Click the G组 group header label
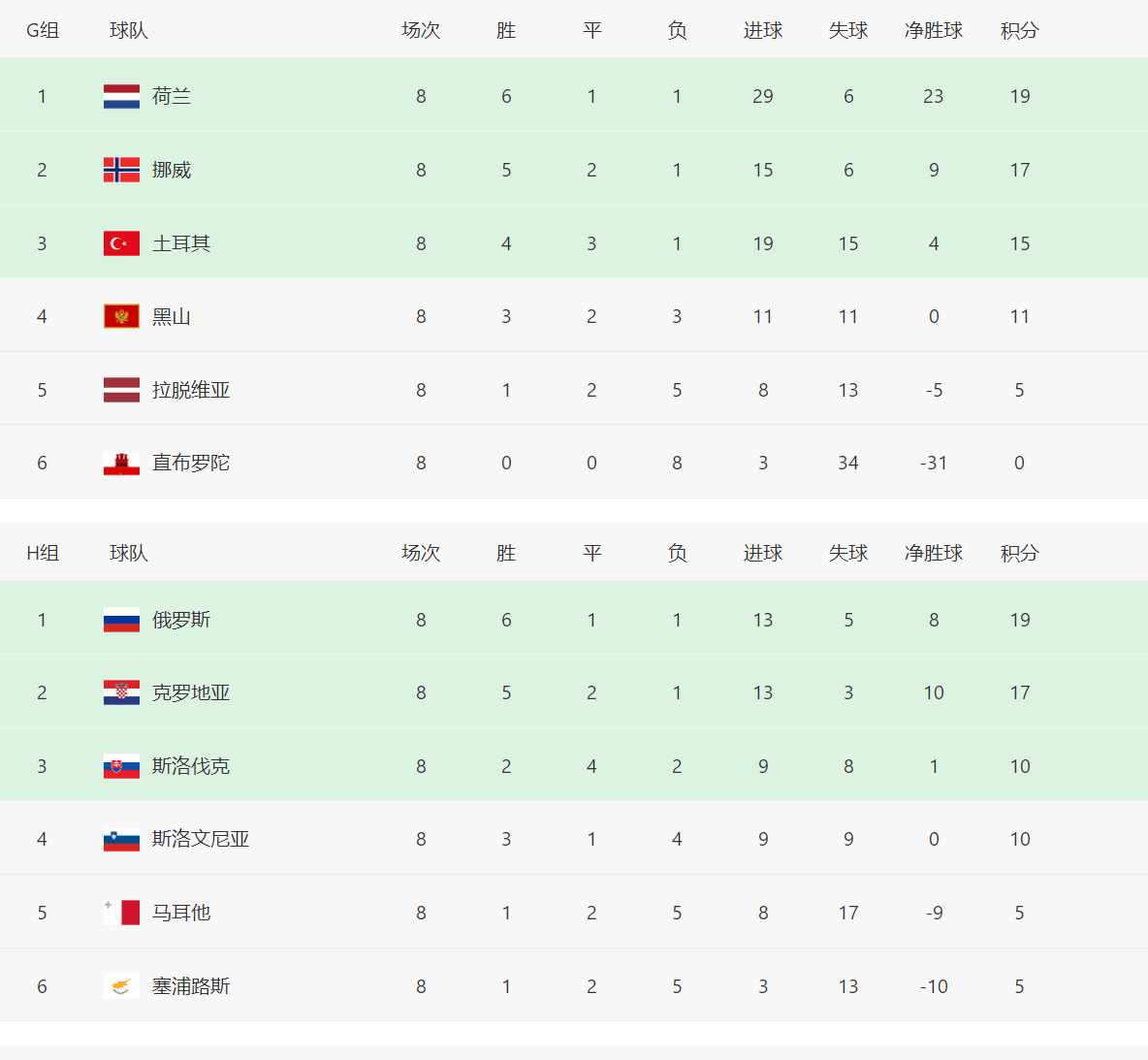This screenshot has width=1148, height=1060. (x=43, y=30)
